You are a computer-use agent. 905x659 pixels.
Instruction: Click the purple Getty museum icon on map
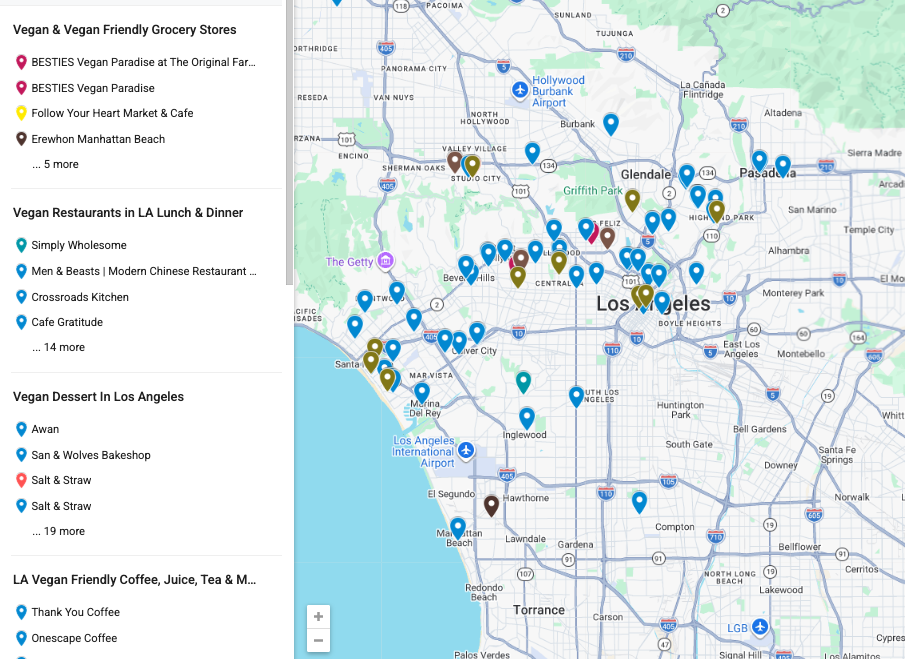coord(386,261)
